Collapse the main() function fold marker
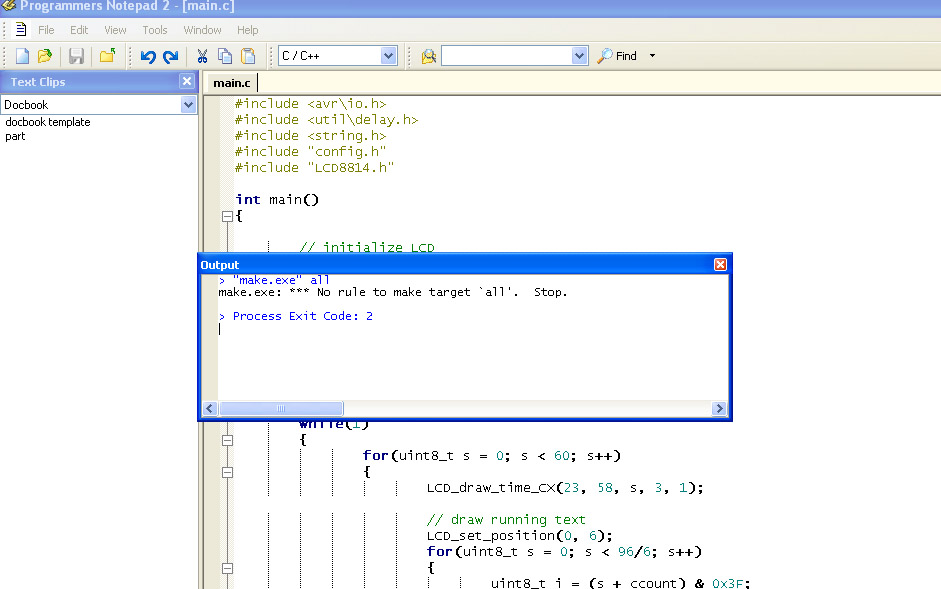Image resolution: width=941 pixels, height=589 pixels. coord(227,216)
